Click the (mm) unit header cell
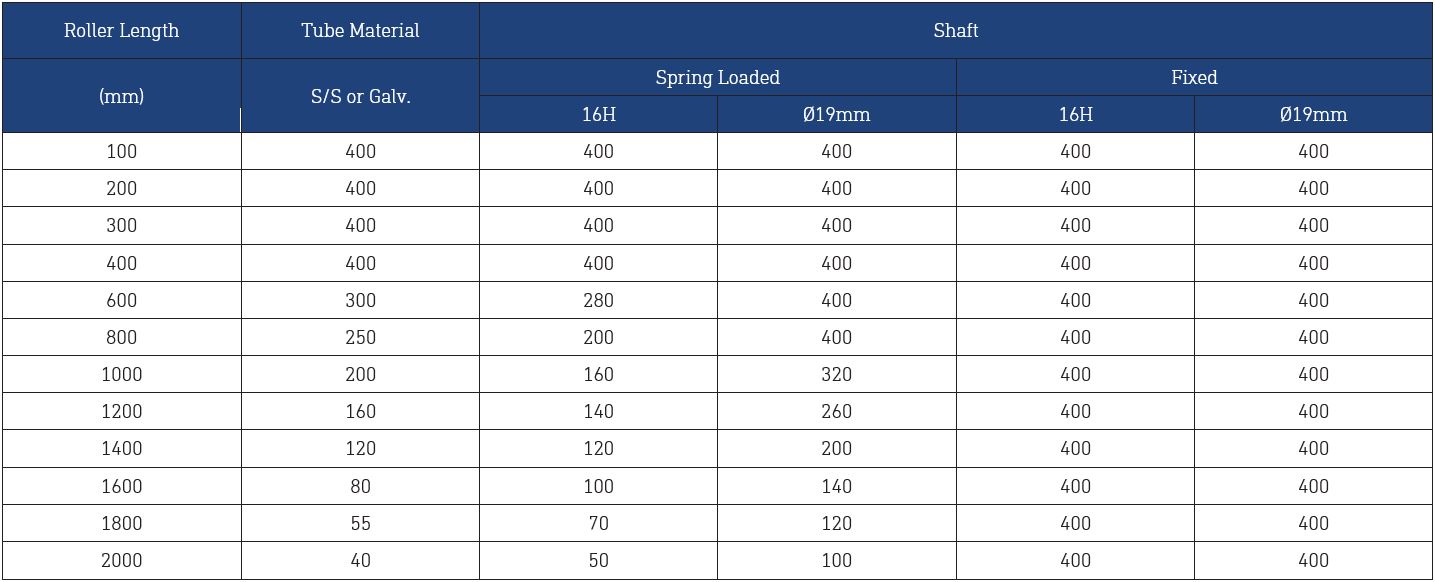The height and width of the screenshot is (582, 1435). point(121,96)
